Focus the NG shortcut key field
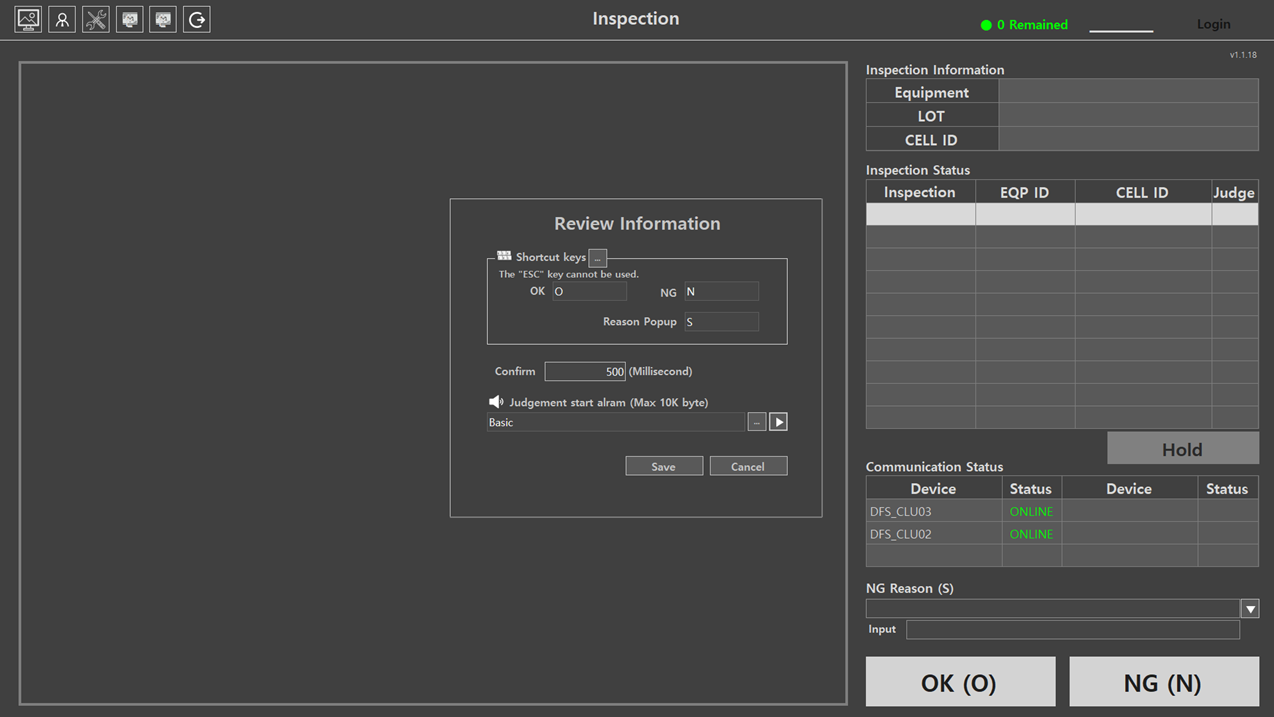Image resolution: width=1274 pixels, height=717 pixels. point(721,291)
